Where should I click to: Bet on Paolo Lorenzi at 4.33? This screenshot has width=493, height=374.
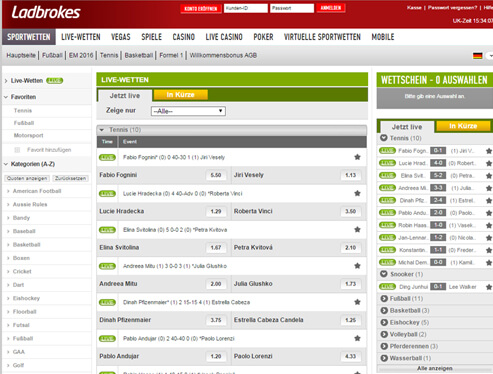[351, 356]
